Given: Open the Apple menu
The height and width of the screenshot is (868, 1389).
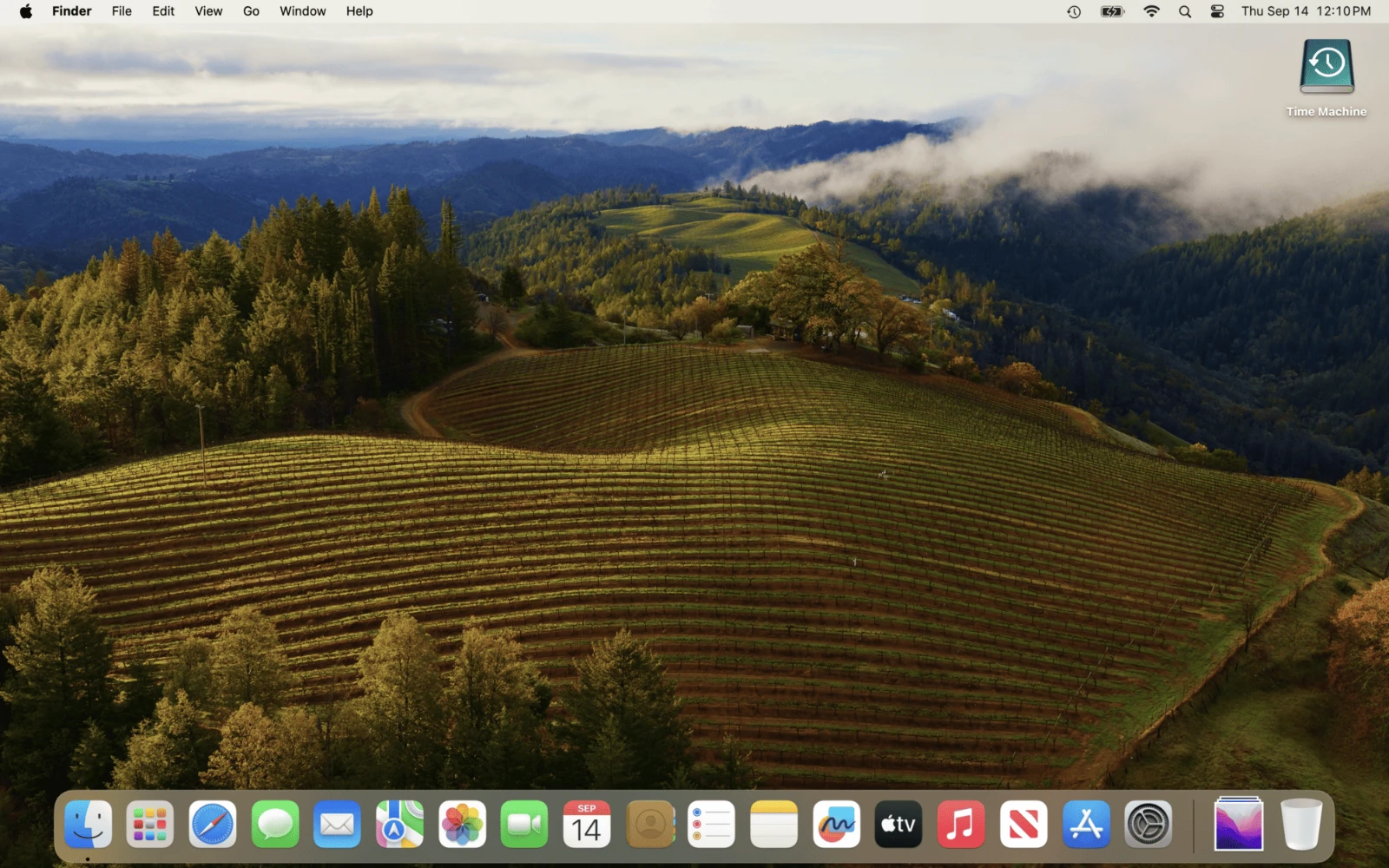Looking at the screenshot, I should (x=24, y=11).
